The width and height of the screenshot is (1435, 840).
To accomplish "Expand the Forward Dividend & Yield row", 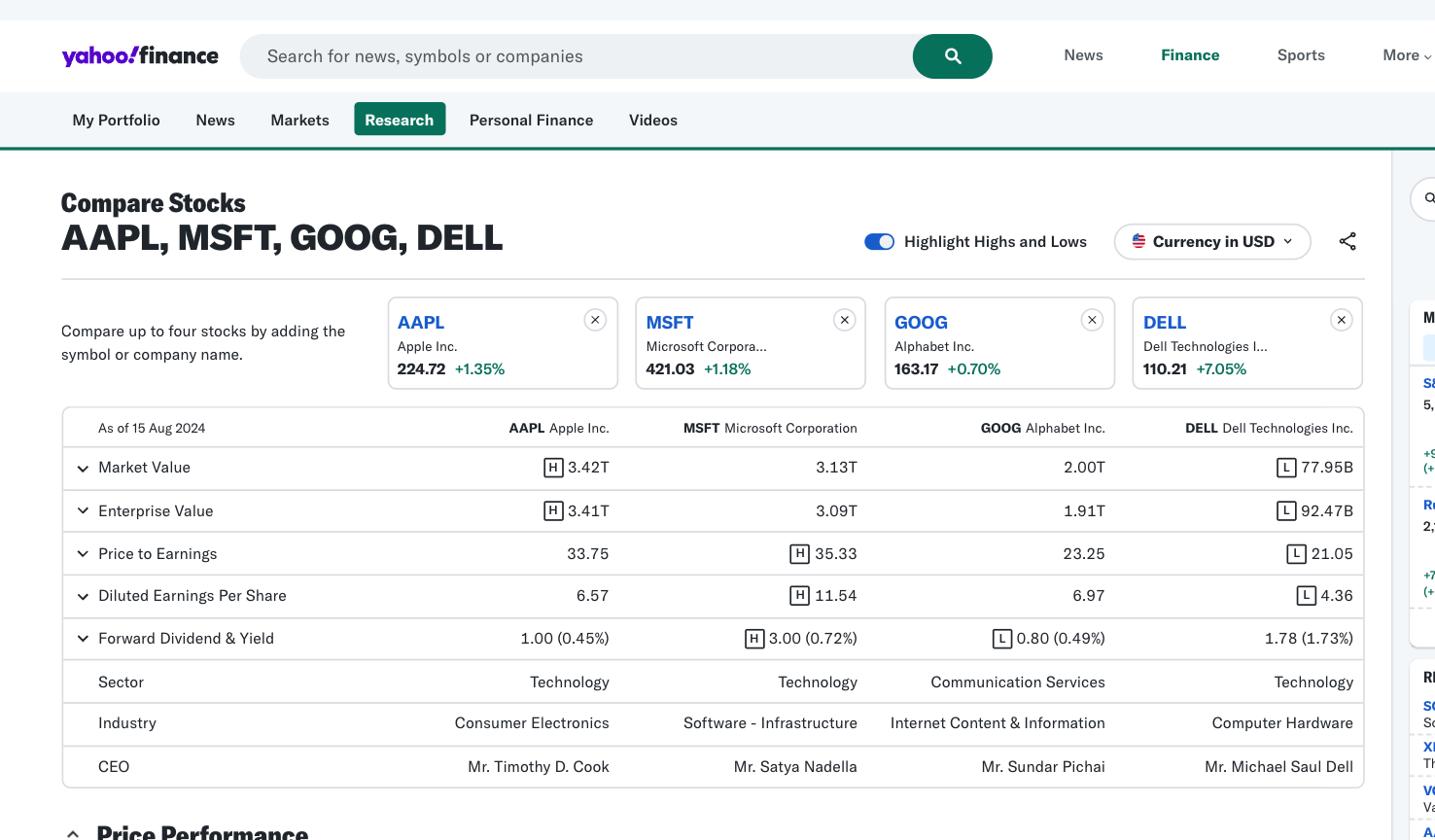I will click(83, 639).
